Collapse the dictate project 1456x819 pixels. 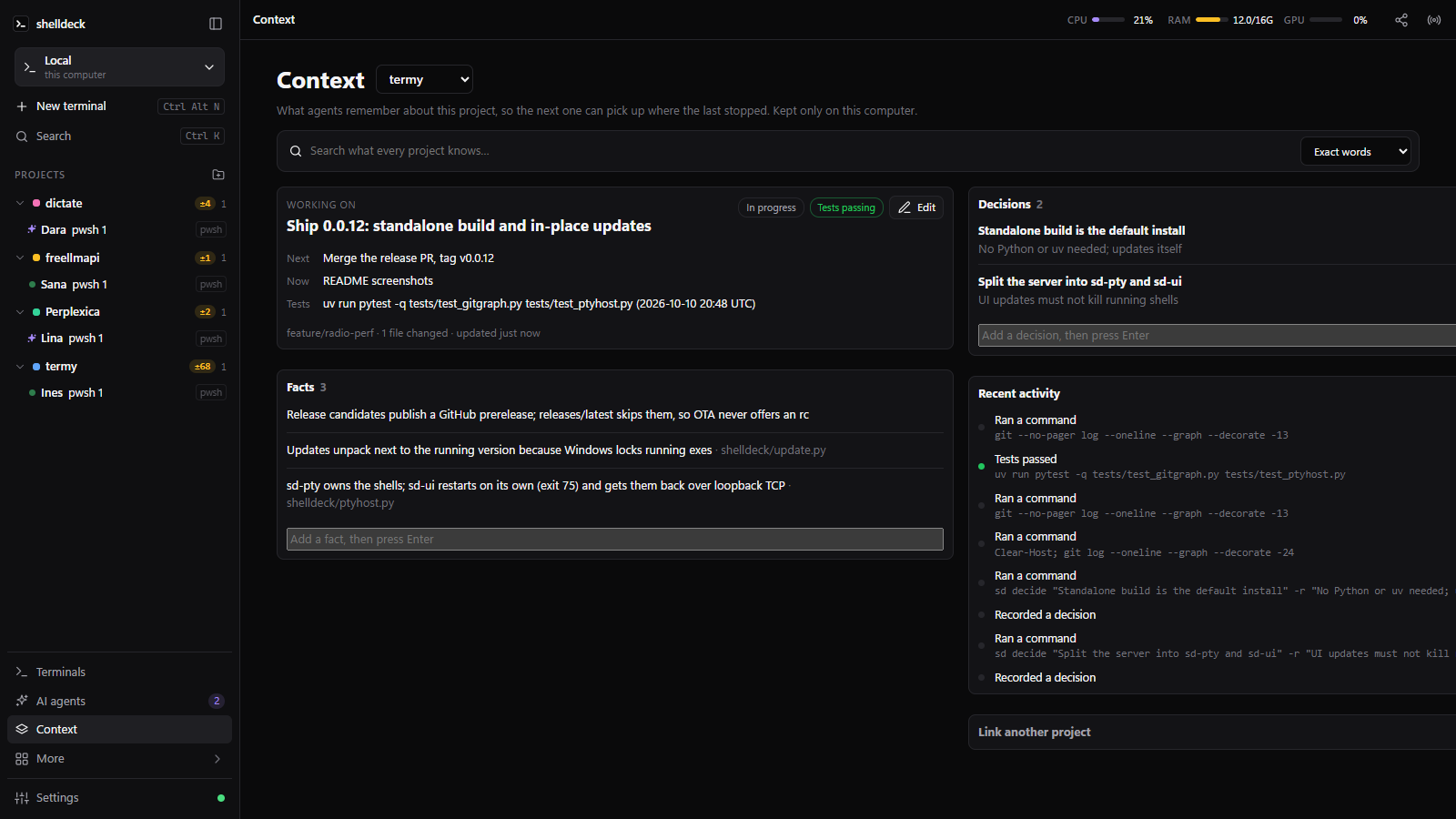coord(20,203)
